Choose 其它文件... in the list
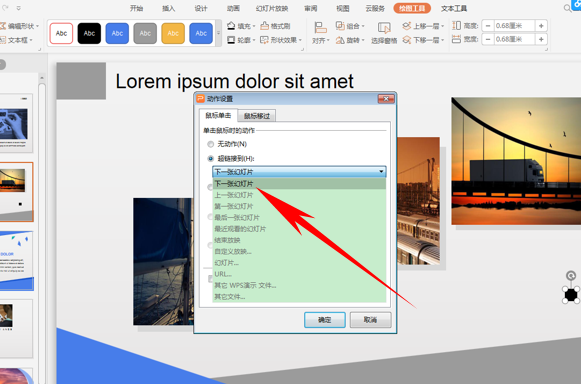The image size is (582, 384). coord(299,297)
